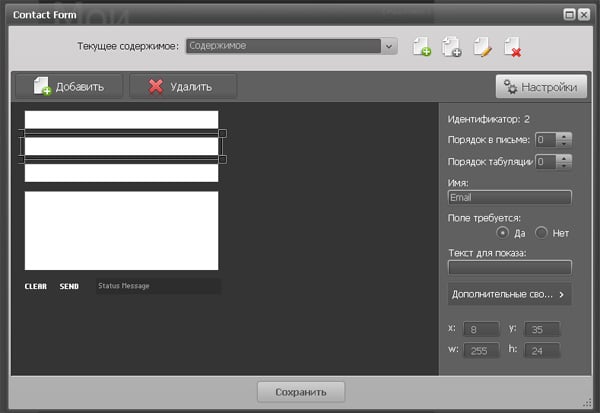Click the Сохранить button
The width and height of the screenshot is (600, 413).
(x=300, y=391)
